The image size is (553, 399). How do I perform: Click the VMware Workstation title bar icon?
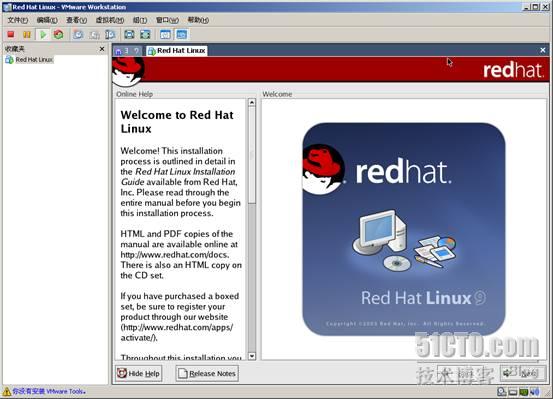click(x=7, y=7)
